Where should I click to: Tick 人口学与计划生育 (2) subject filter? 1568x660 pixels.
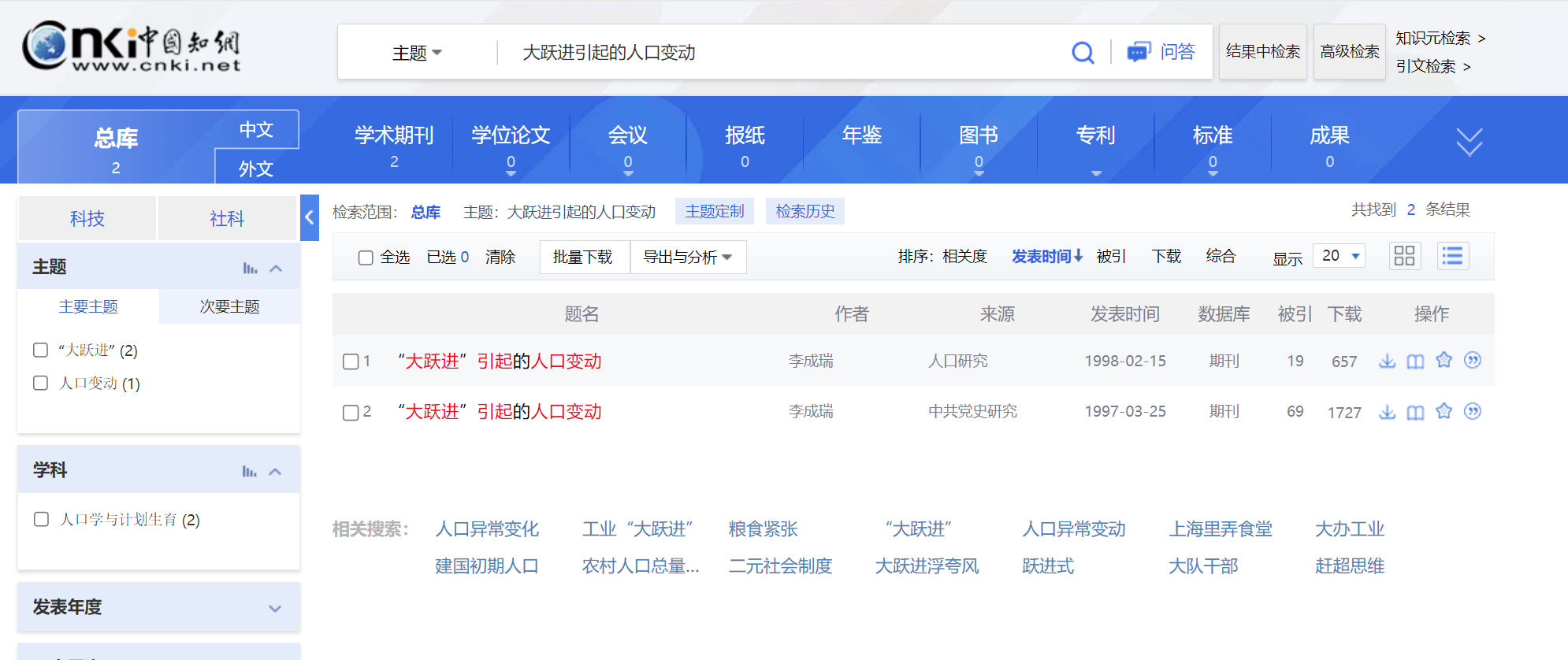coord(41,519)
